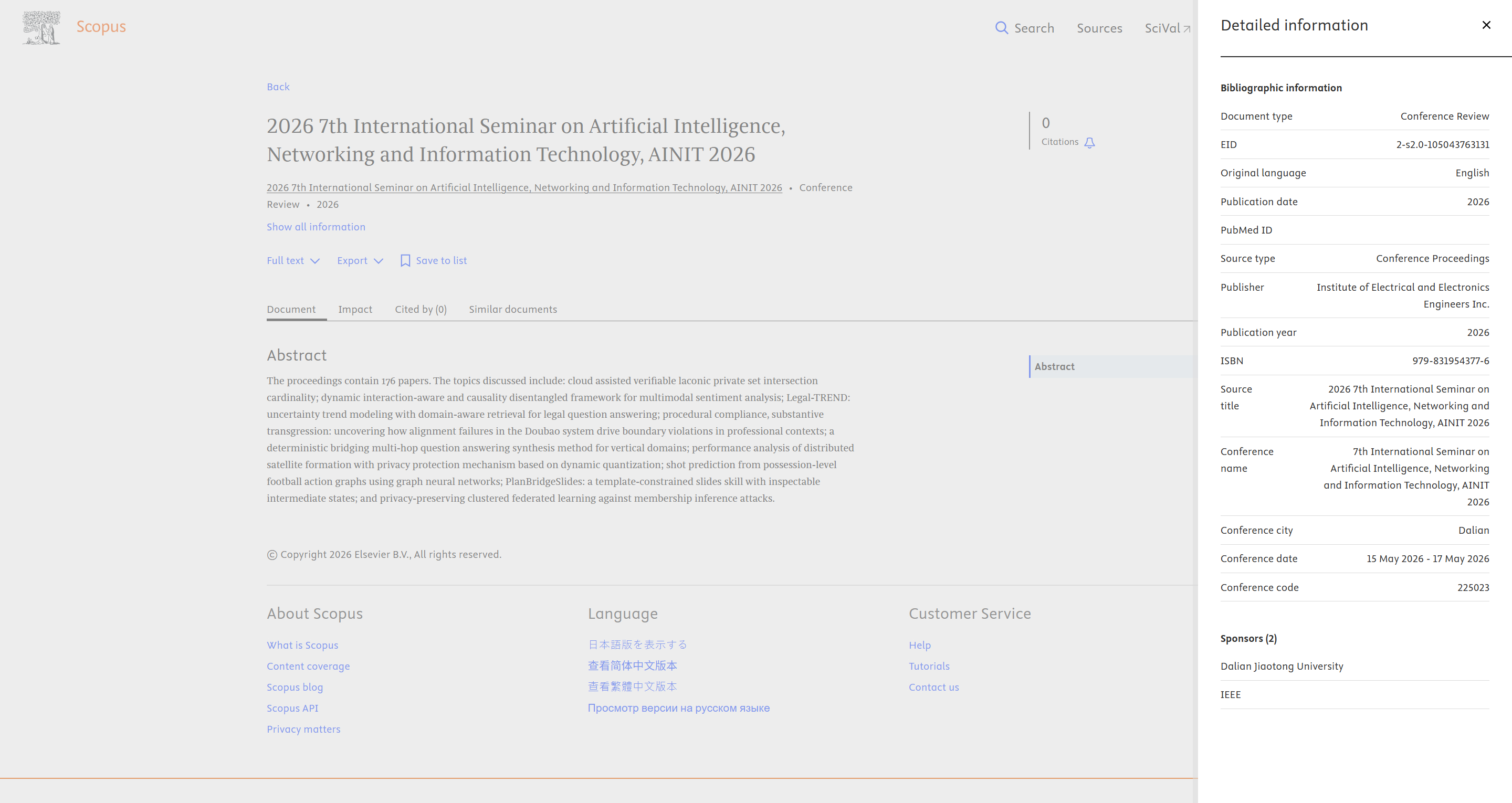Expand the Export dropdown

[360, 261]
